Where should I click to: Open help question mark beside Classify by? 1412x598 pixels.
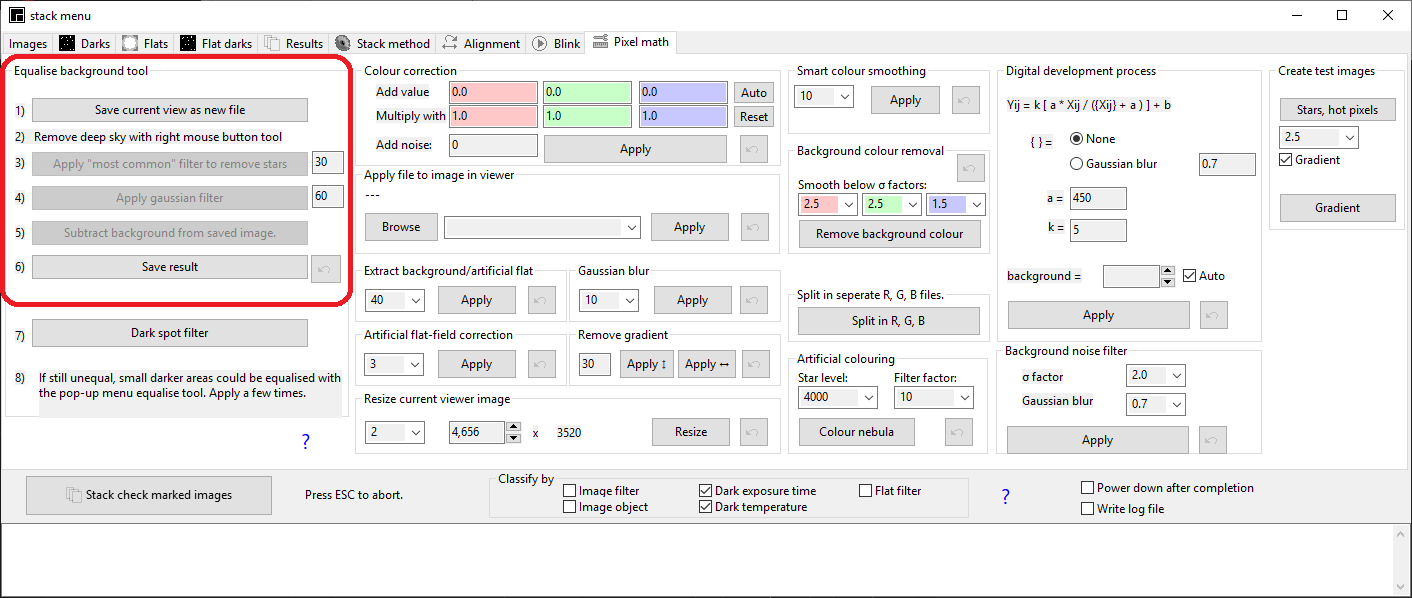point(1005,497)
